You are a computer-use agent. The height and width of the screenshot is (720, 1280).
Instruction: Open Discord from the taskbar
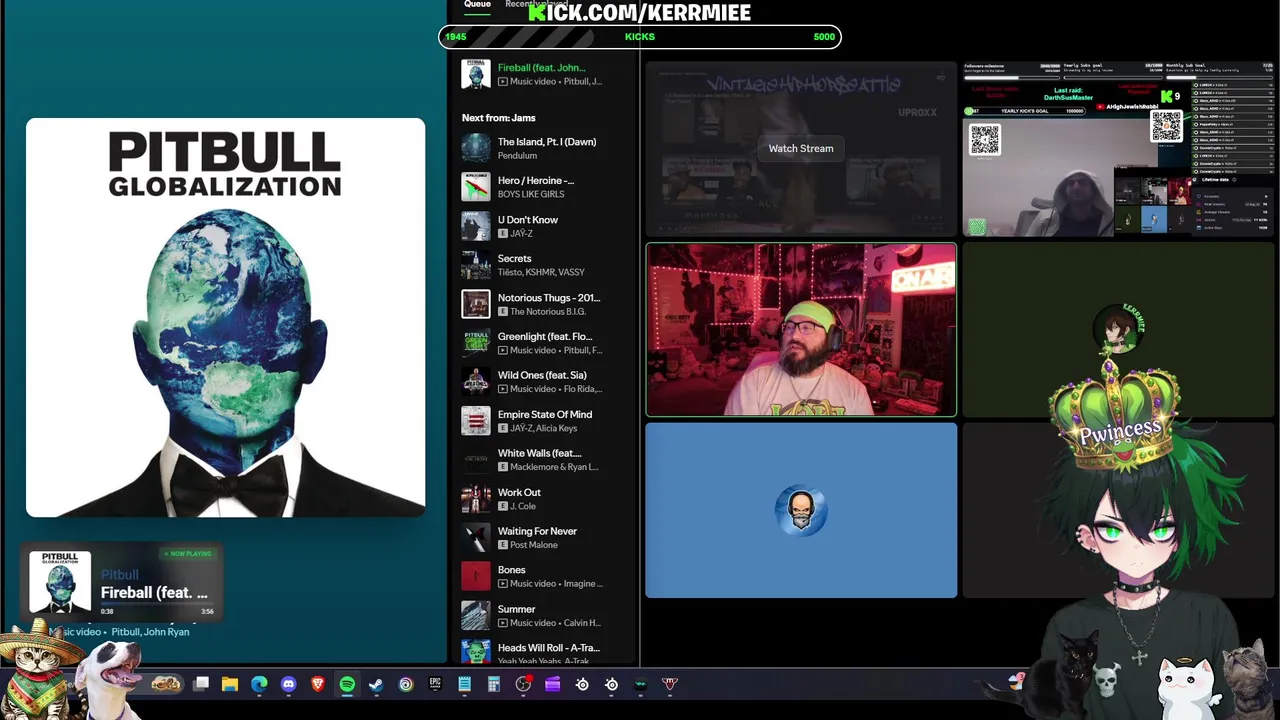pyautogui.click(x=289, y=684)
